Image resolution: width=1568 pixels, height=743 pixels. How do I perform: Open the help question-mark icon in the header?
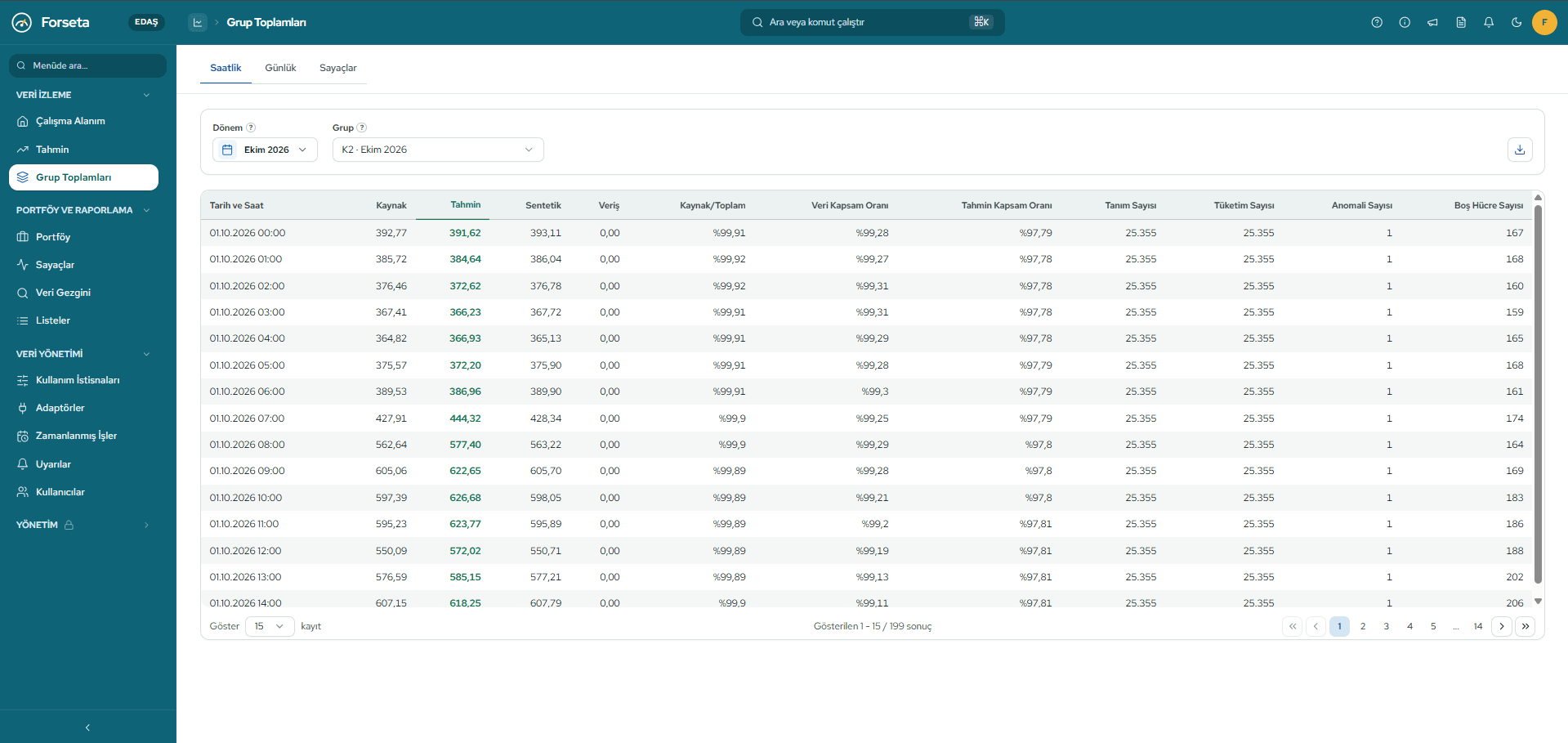(x=1377, y=22)
